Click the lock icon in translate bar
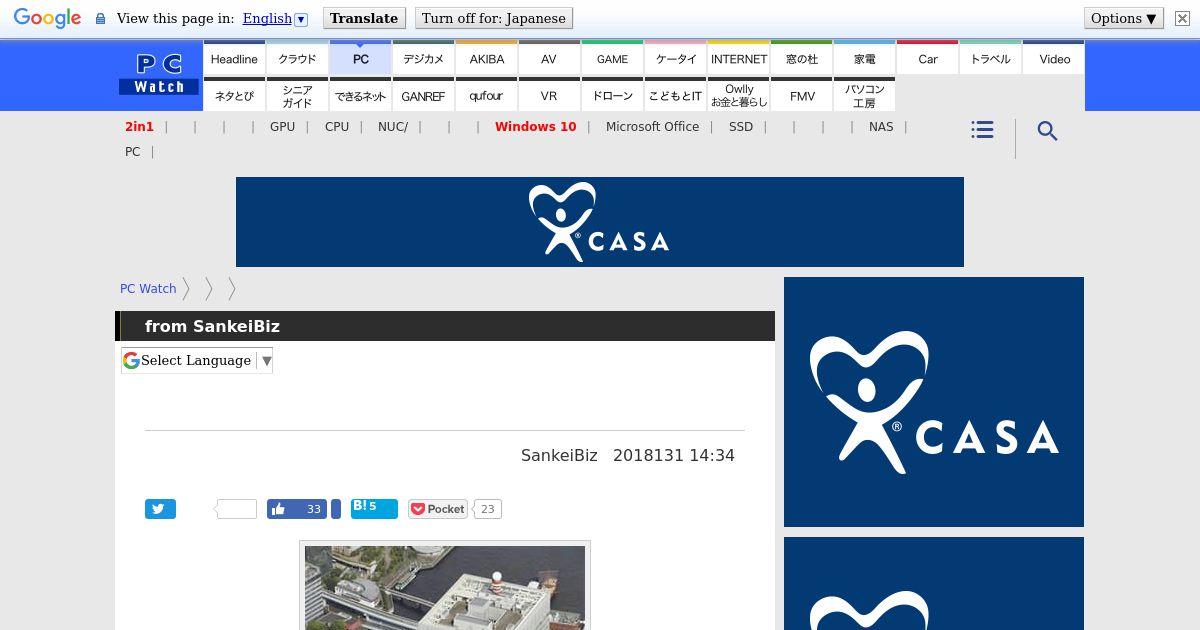Viewport: 1200px width, 630px height. tap(100, 19)
